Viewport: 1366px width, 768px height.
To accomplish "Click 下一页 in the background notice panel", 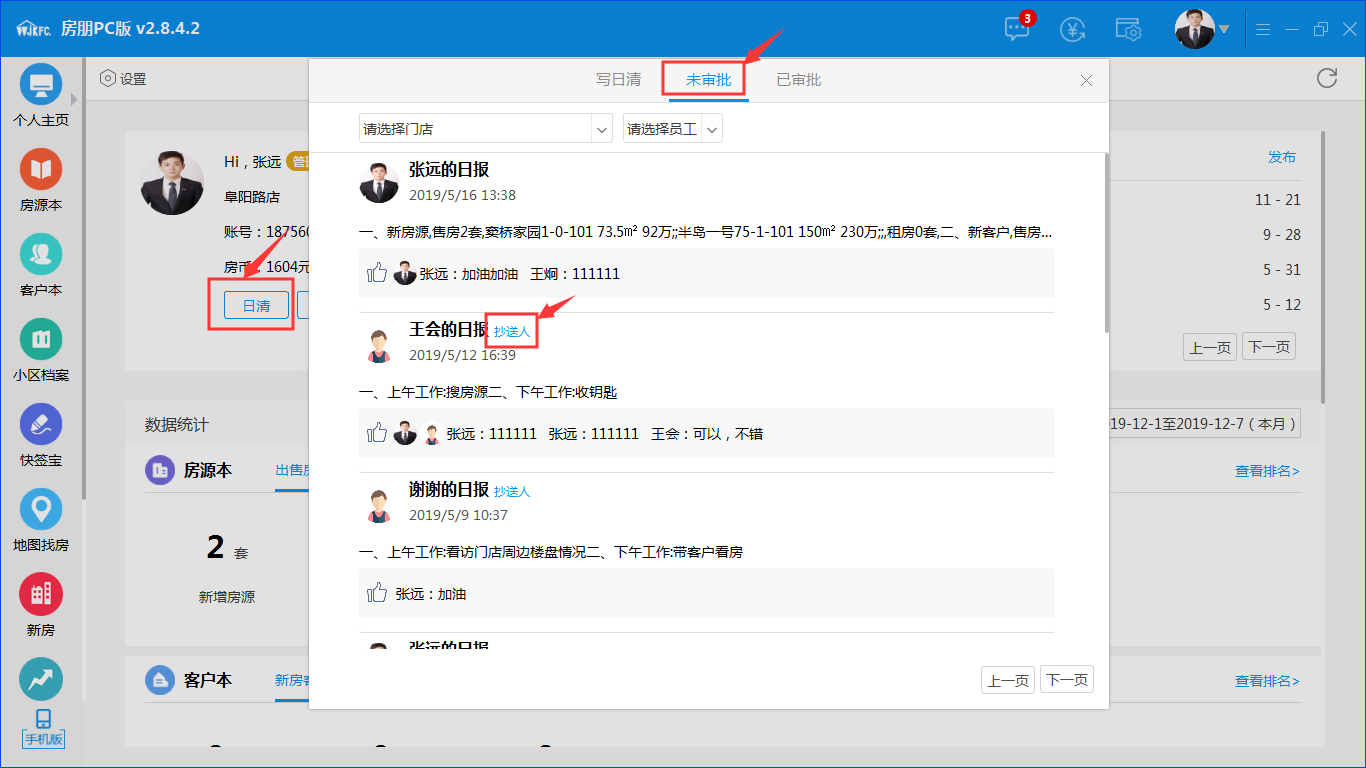I will (1269, 347).
